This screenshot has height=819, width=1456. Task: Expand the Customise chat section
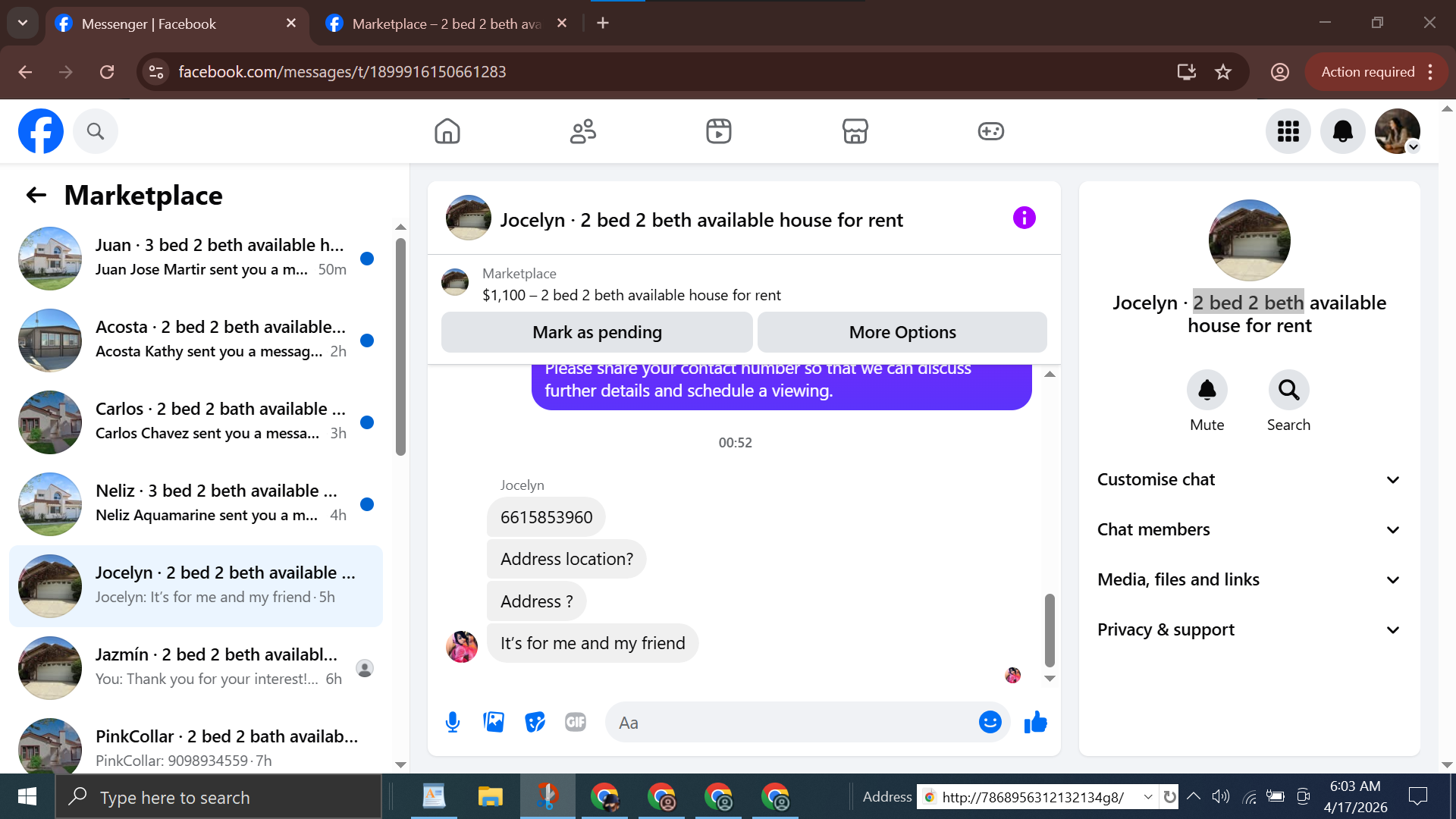click(1249, 479)
